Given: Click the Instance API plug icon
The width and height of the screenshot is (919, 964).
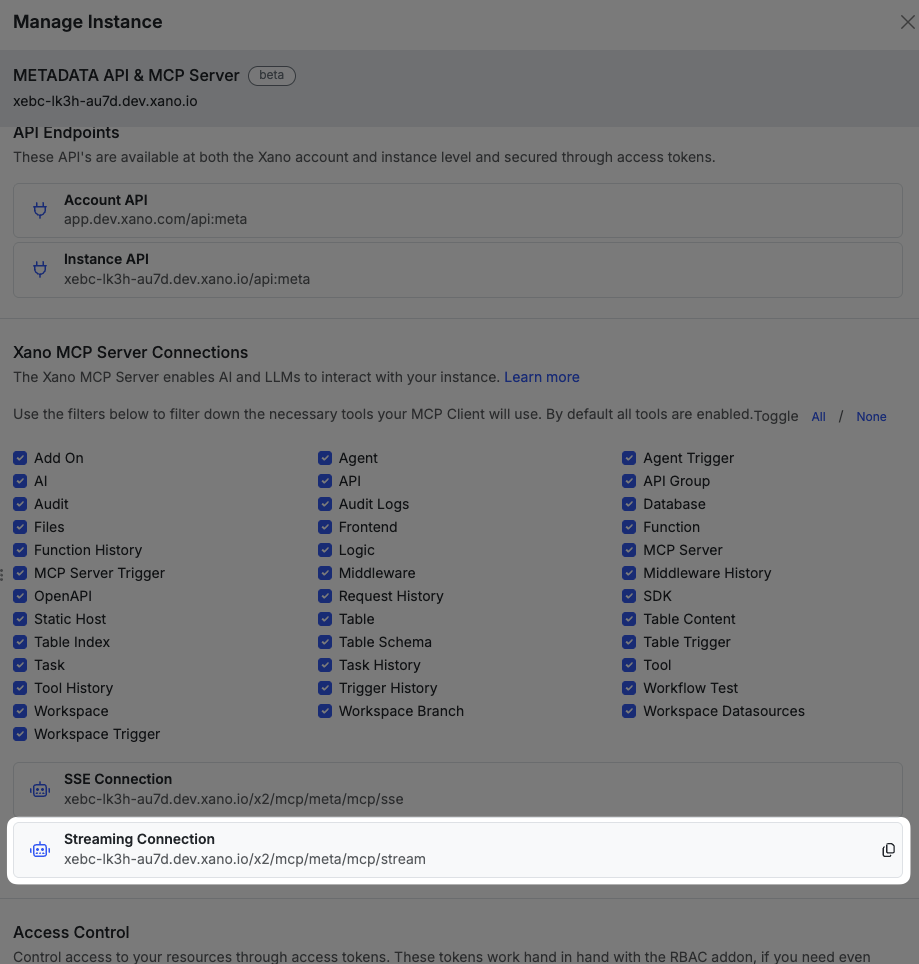Looking at the screenshot, I should point(40,269).
